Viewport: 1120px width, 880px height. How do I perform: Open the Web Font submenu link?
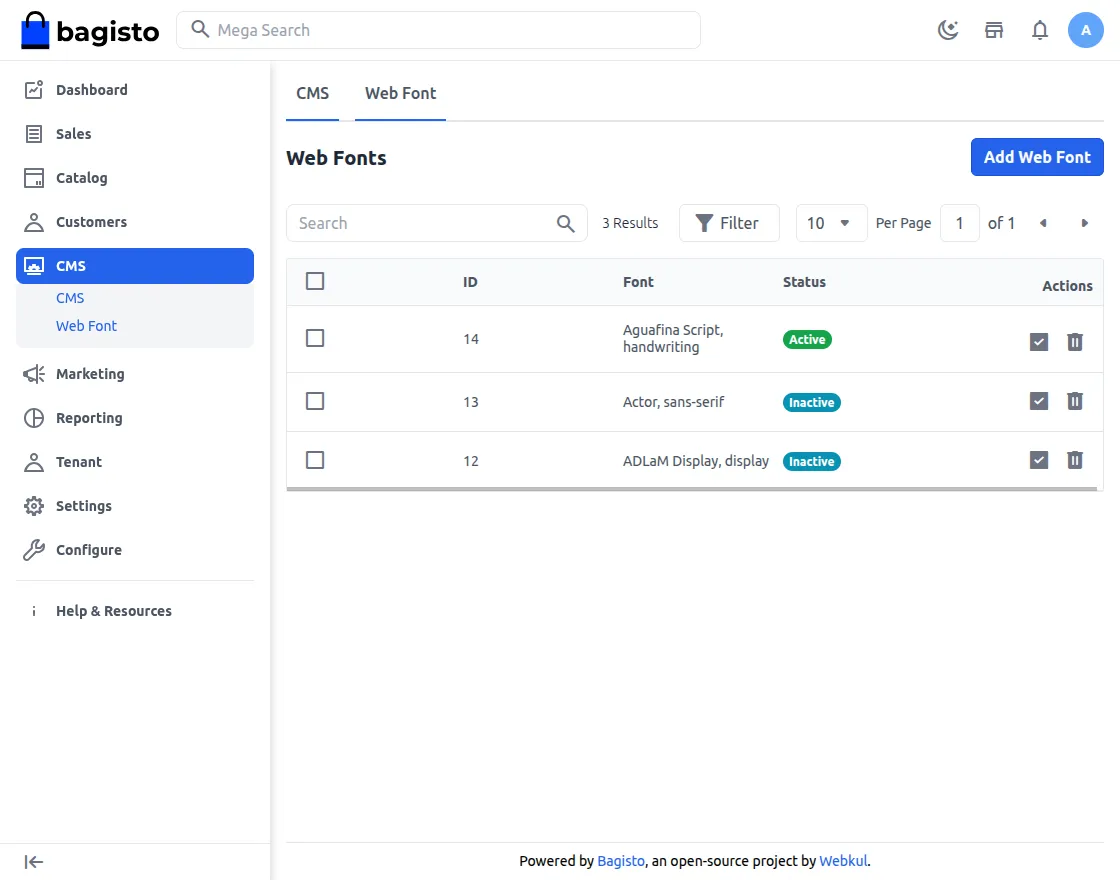[86, 326]
